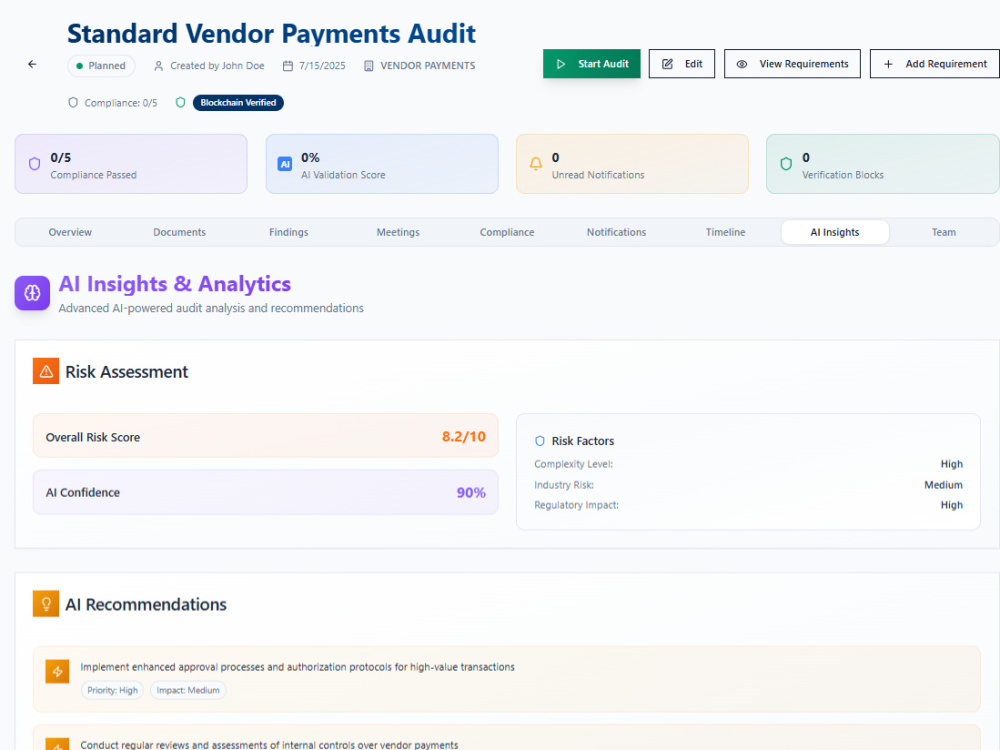Click the Impact: Medium tag
The width and height of the screenshot is (1000, 750).
pyautogui.click(x=188, y=690)
